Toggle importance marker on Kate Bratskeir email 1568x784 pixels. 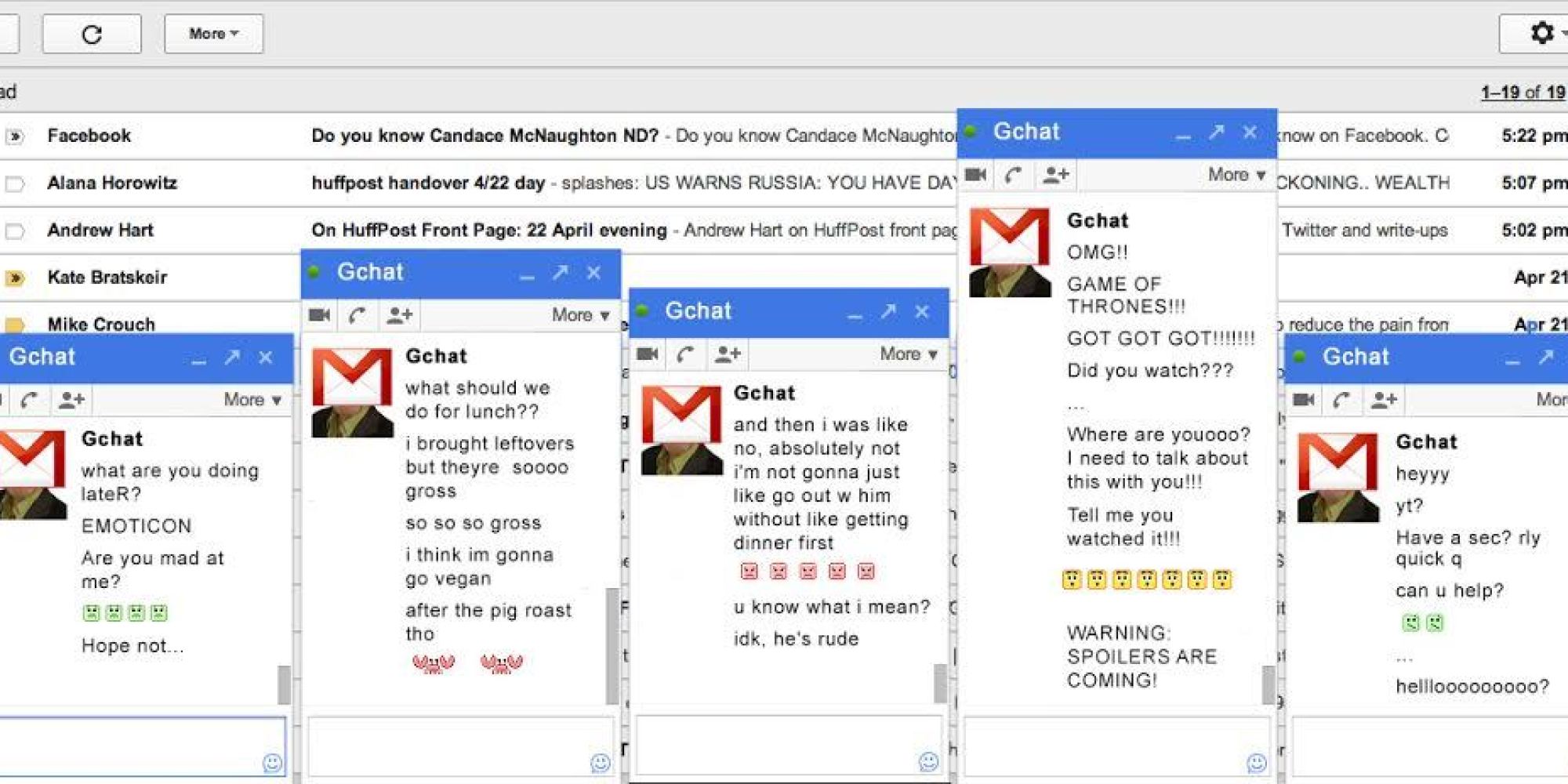click(x=14, y=278)
